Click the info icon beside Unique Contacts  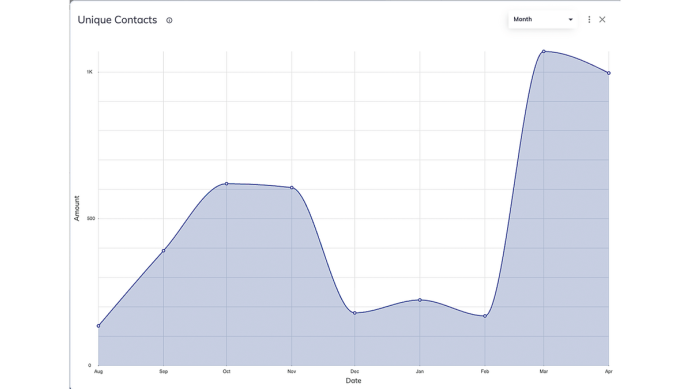pos(169,20)
